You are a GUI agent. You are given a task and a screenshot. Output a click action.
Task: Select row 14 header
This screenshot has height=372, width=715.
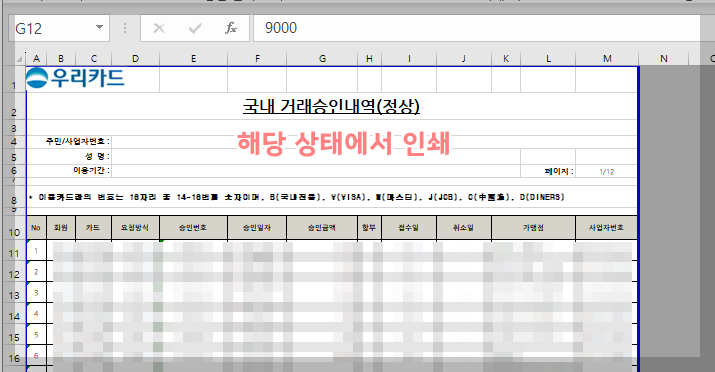14,314
